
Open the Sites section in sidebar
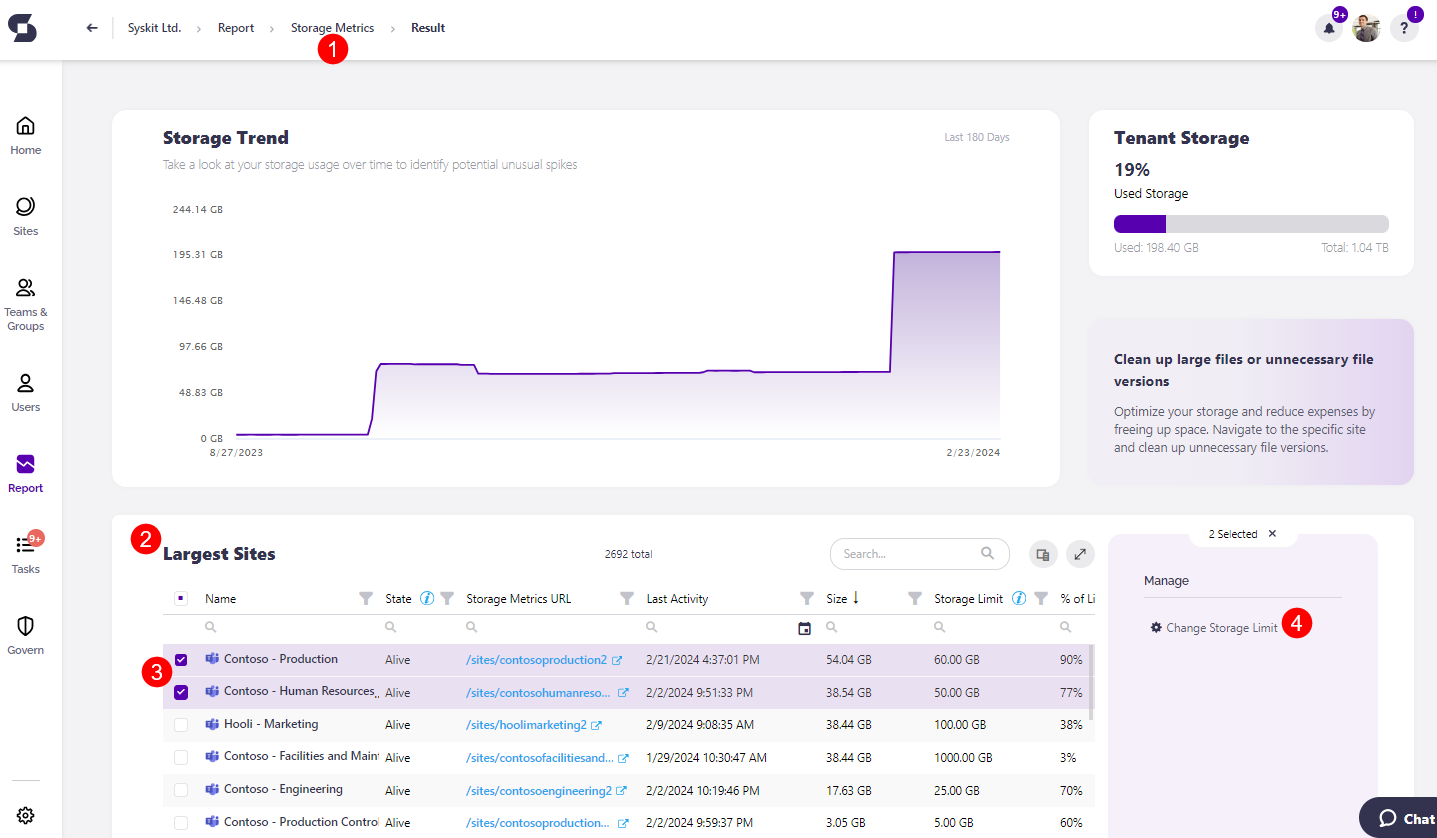[25, 210]
